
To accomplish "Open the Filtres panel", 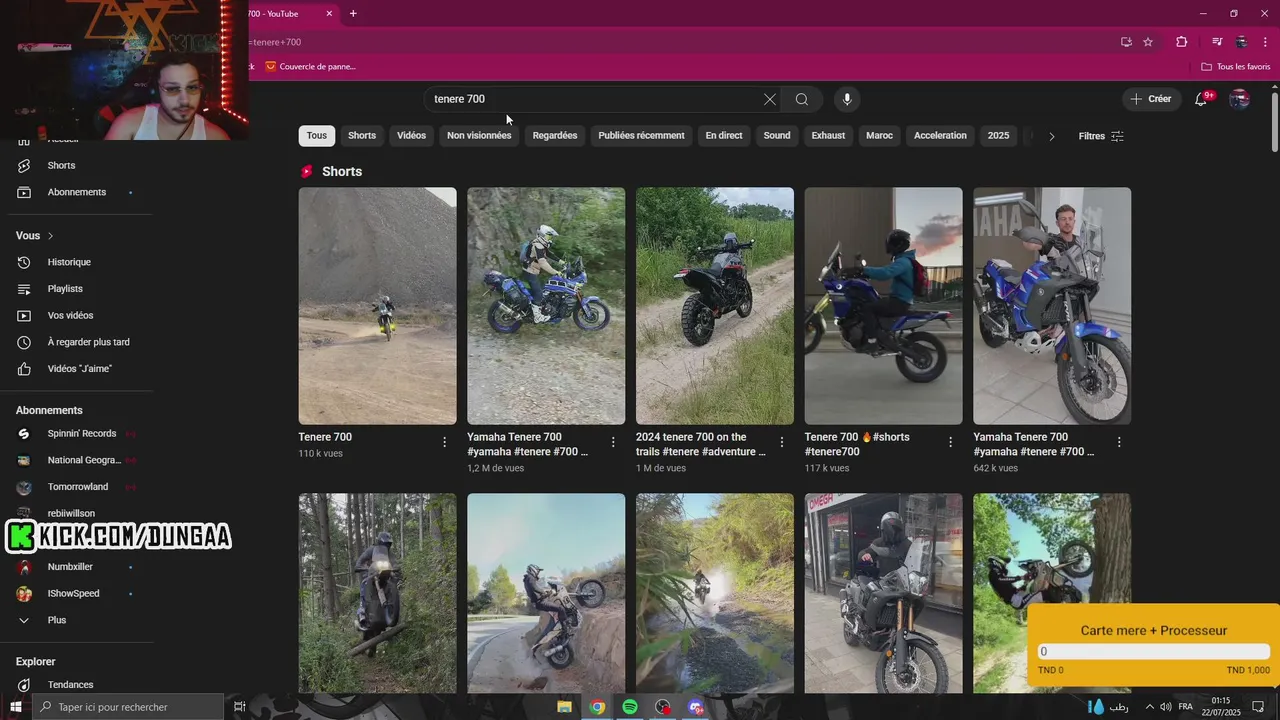I will (1101, 136).
